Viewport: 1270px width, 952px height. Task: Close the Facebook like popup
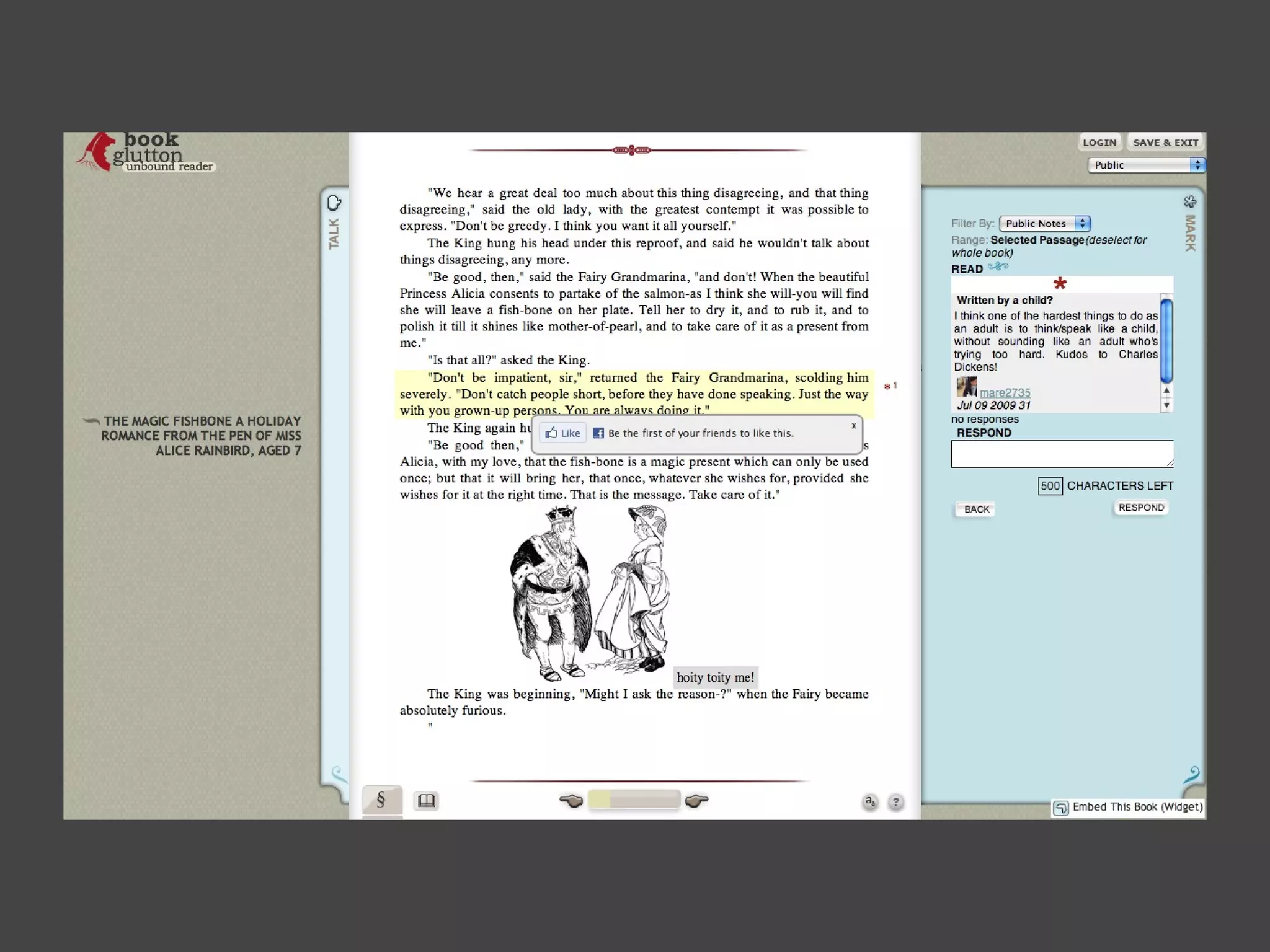(x=853, y=426)
